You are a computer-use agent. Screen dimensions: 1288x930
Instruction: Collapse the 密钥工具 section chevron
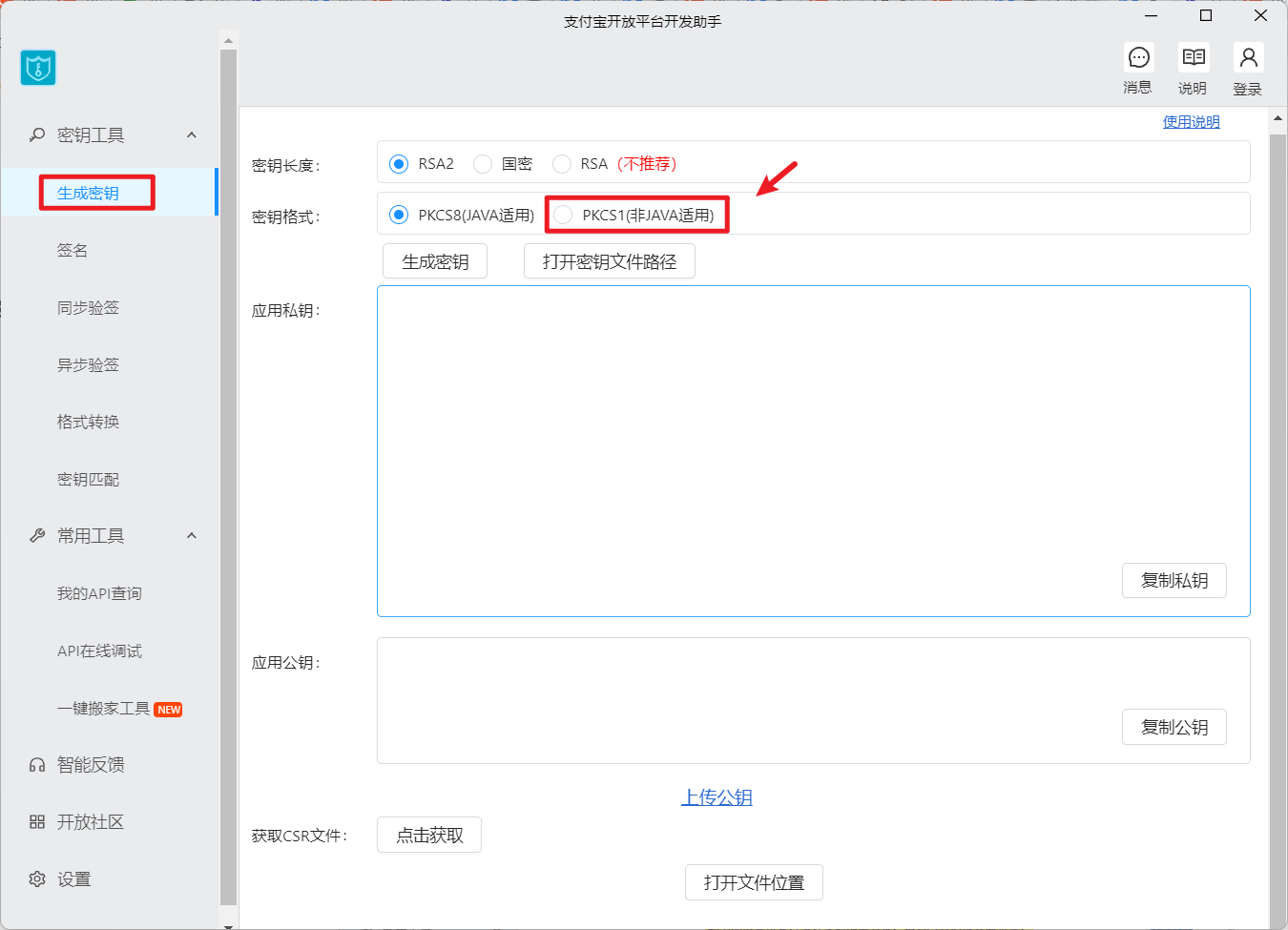pos(192,134)
